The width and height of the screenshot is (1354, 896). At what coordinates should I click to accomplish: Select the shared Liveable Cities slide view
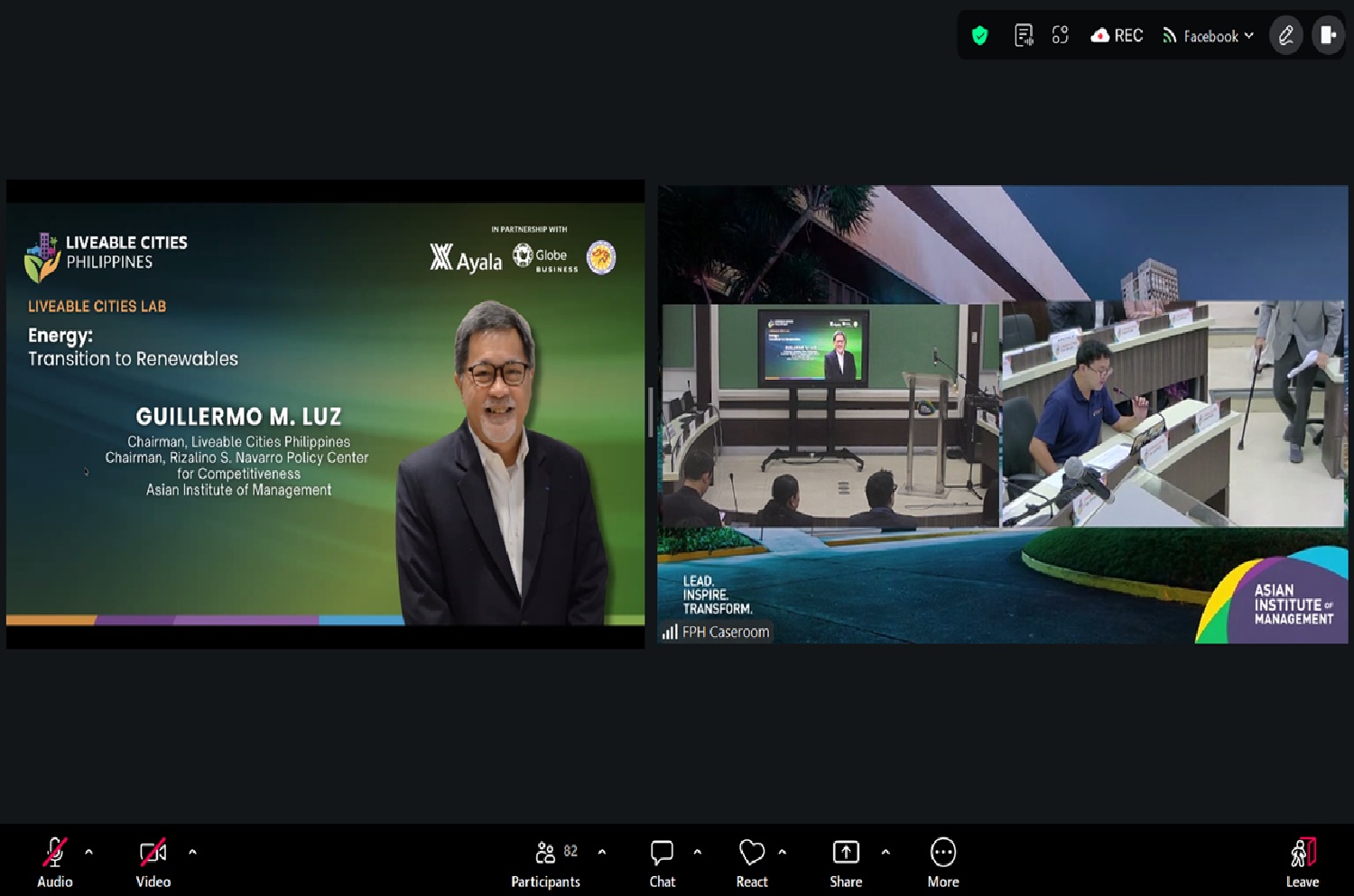click(x=326, y=414)
